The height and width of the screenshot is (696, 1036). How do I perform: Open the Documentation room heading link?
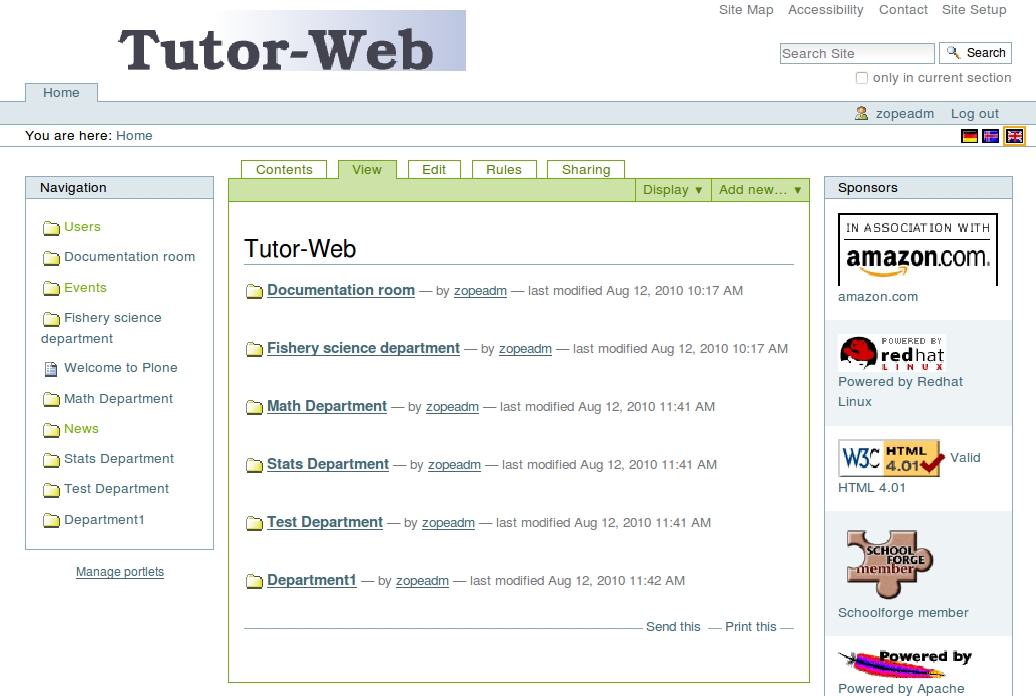coord(341,290)
